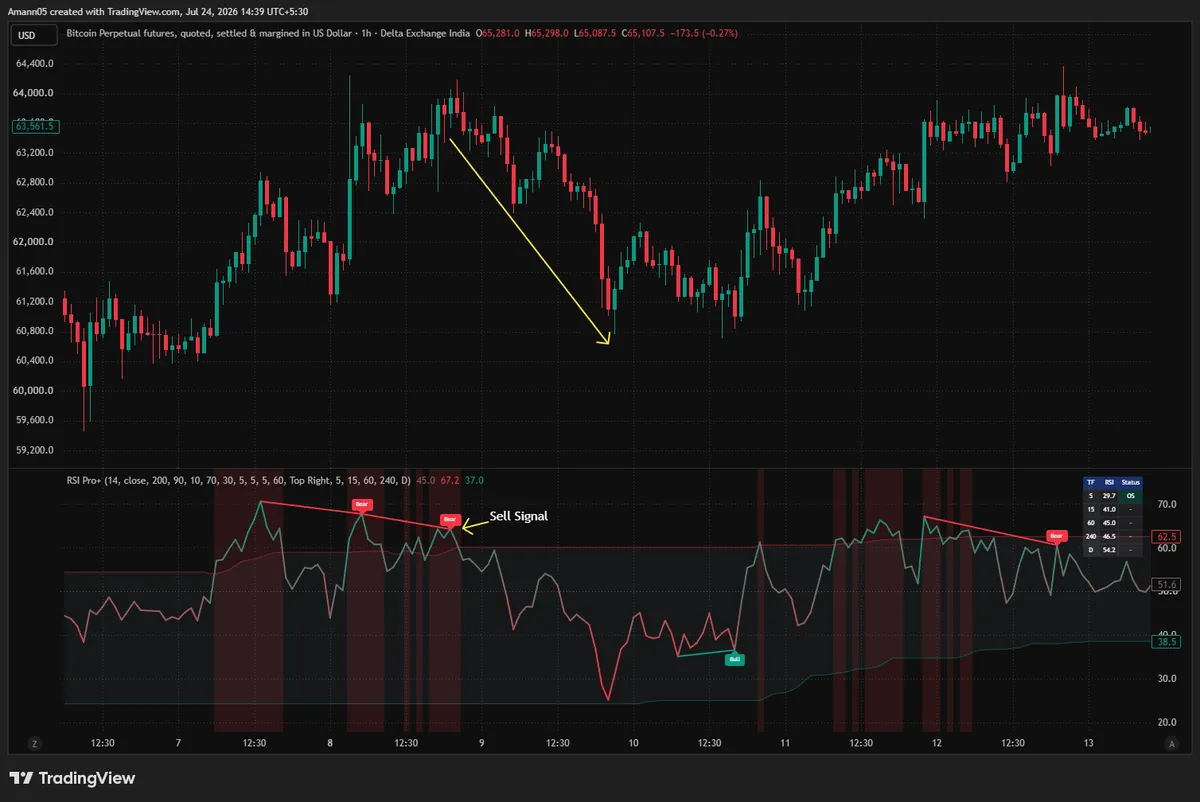
Task: Click the 70.0 RSI axis level
Action: pyautogui.click(x=1168, y=506)
